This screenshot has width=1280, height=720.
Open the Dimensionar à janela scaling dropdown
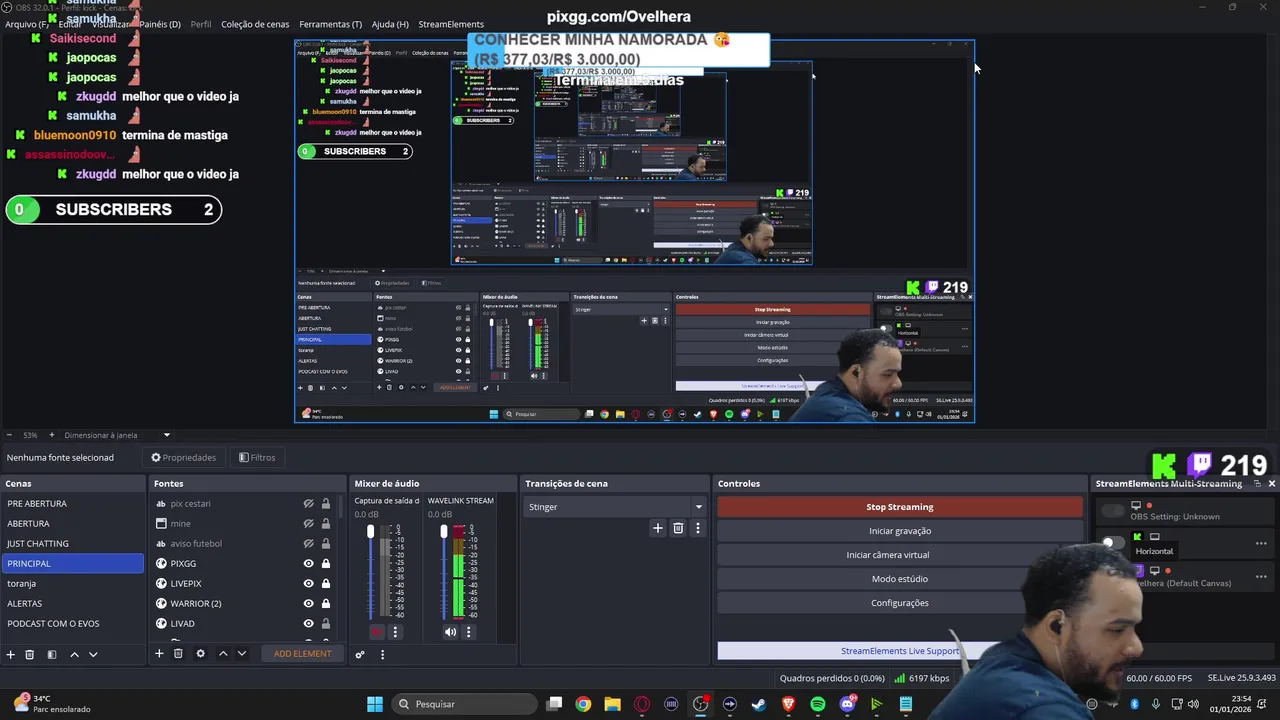118,435
